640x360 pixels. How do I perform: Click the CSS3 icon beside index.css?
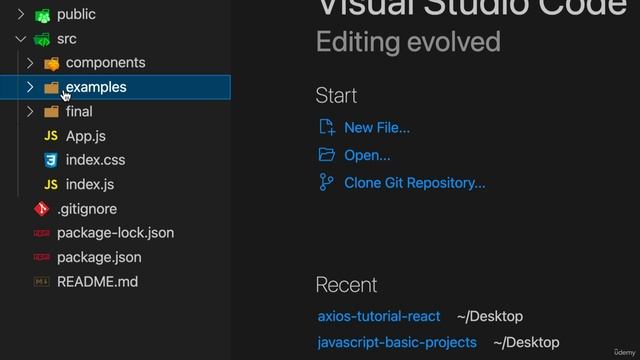click(51, 160)
